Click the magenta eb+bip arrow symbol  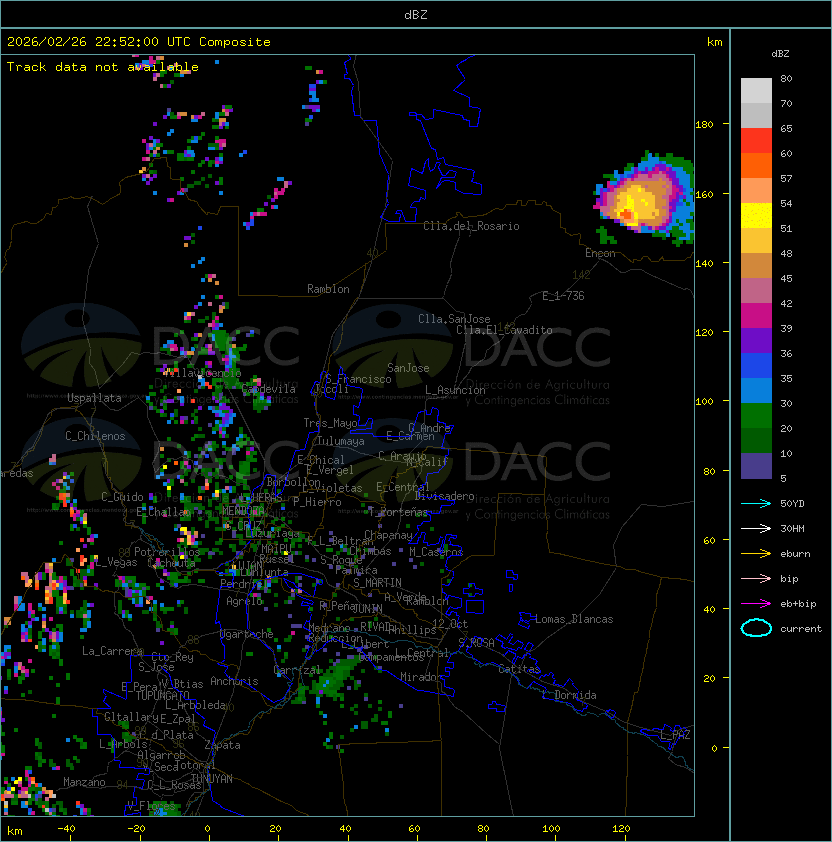tap(756, 604)
